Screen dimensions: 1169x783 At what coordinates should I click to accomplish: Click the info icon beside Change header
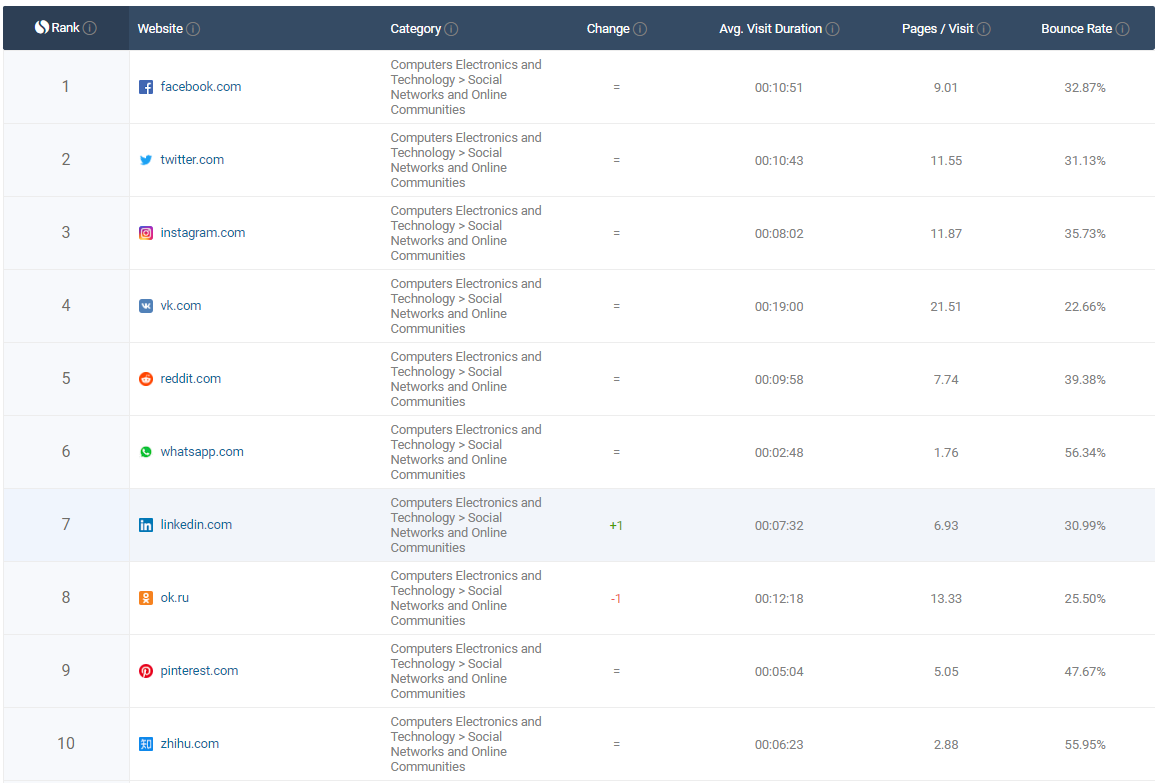point(640,29)
